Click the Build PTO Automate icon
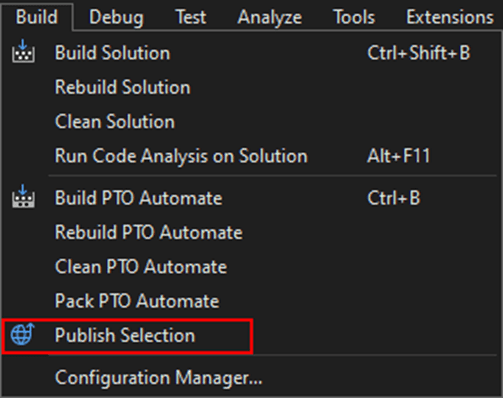The image size is (503, 398). 23,196
